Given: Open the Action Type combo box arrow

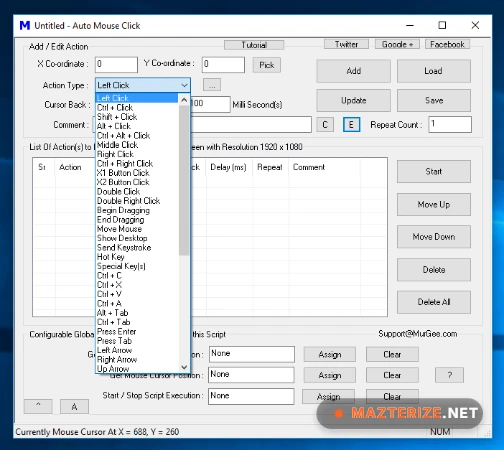Looking at the screenshot, I should [x=184, y=85].
